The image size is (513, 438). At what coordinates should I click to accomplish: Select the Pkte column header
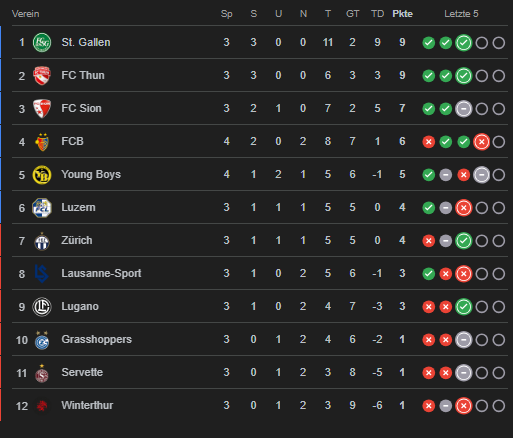(x=402, y=14)
